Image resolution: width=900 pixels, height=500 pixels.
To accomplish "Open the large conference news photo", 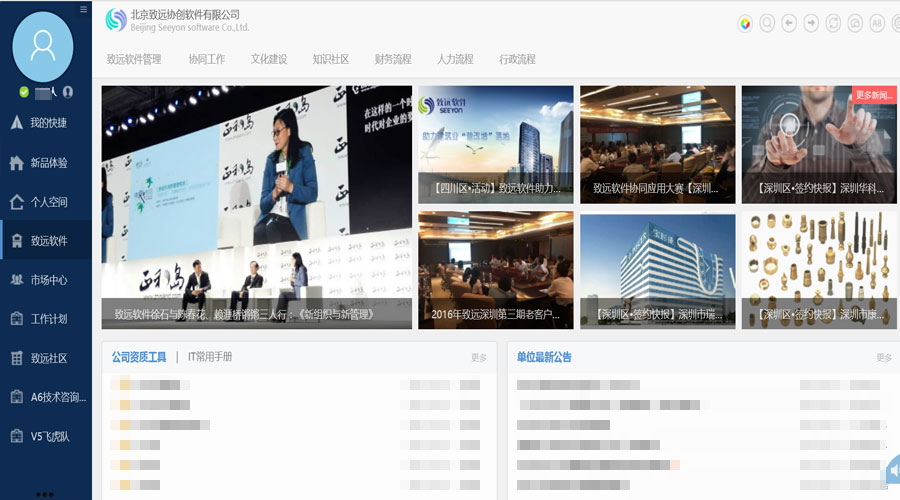I will (x=257, y=207).
